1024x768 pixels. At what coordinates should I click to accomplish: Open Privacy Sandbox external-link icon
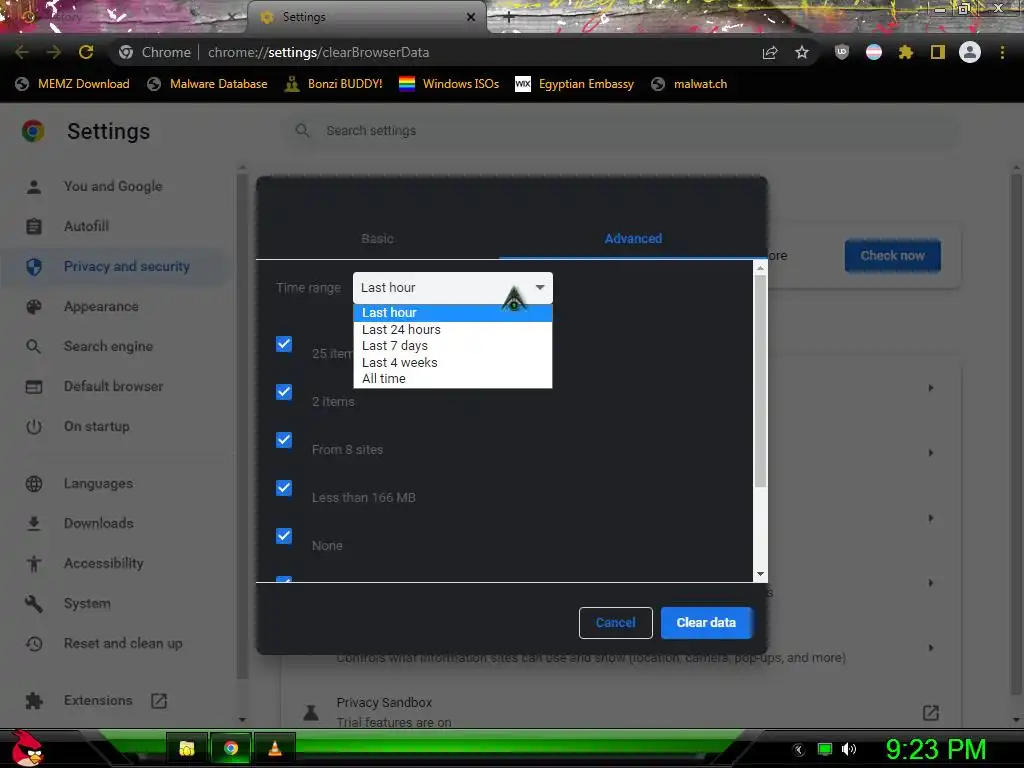pyautogui.click(x=931, y=712)
